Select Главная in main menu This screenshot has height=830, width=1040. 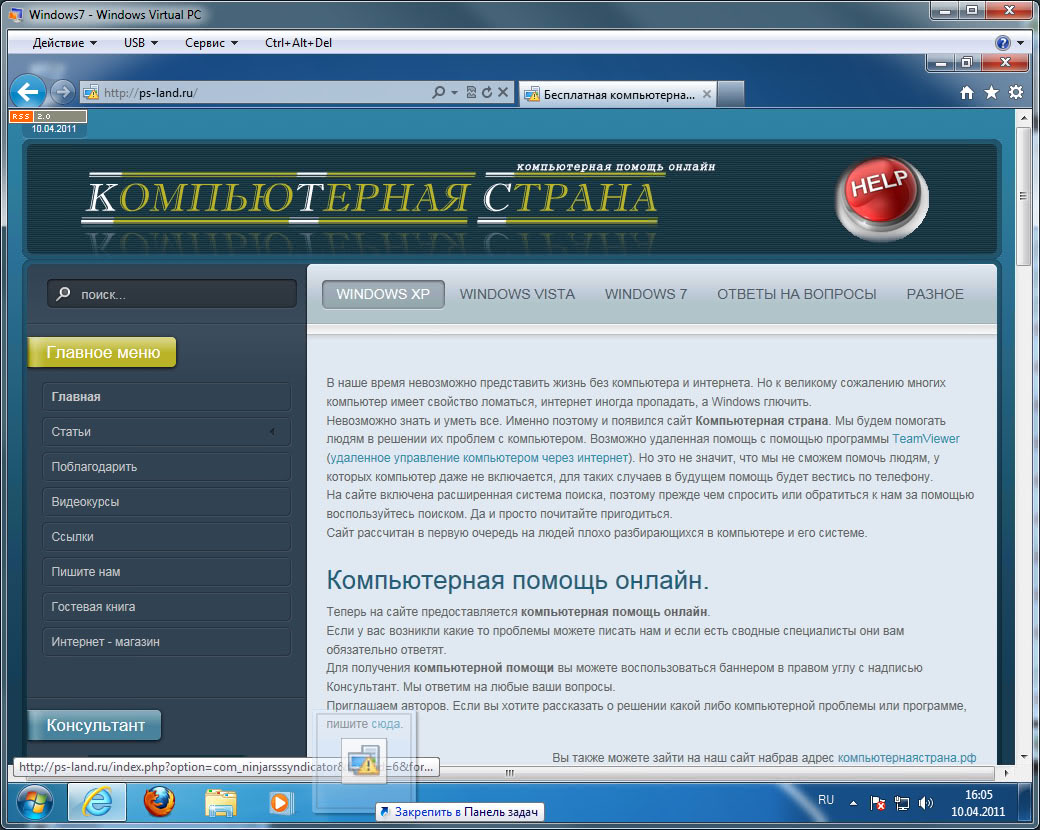coord(166,397)
